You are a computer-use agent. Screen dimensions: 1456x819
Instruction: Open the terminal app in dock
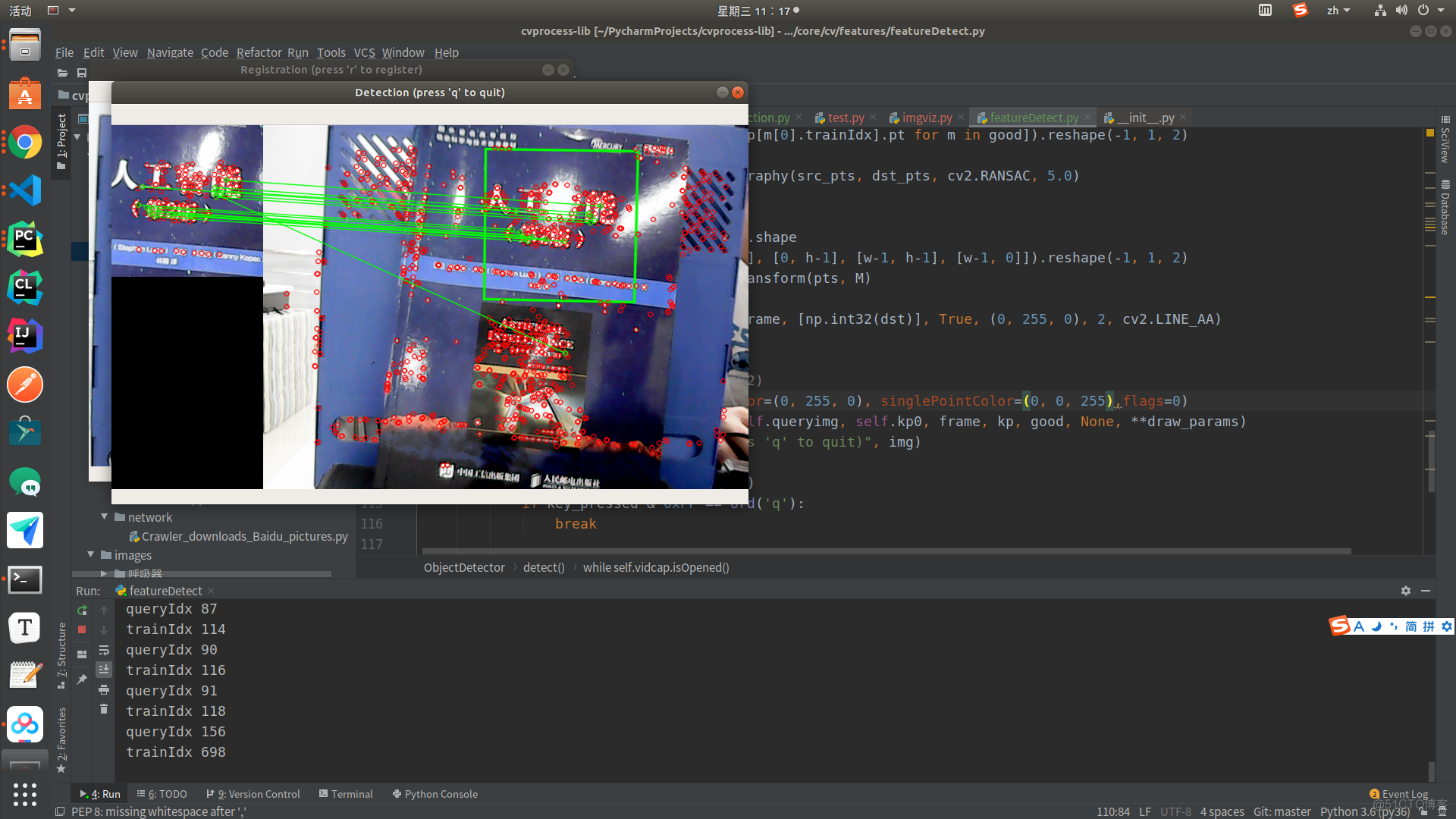[25, 580]
